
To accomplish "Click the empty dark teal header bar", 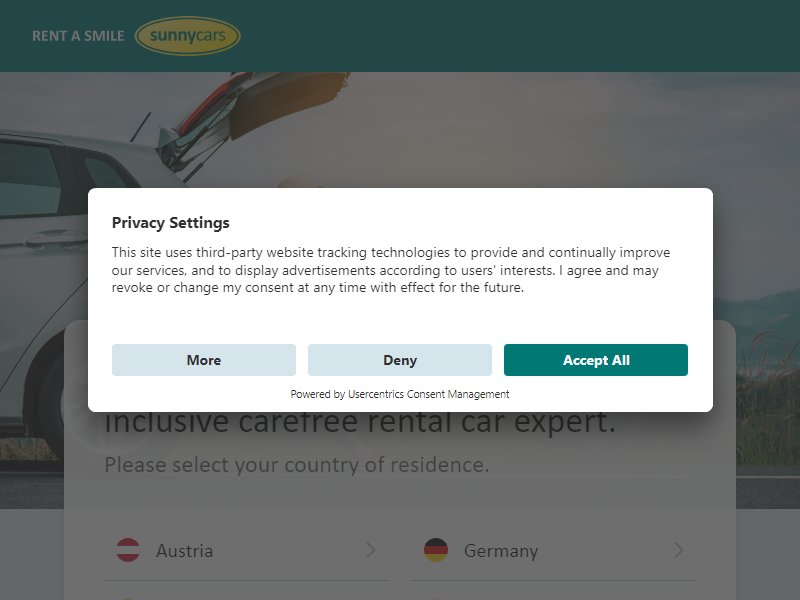I will pos(510,36).
